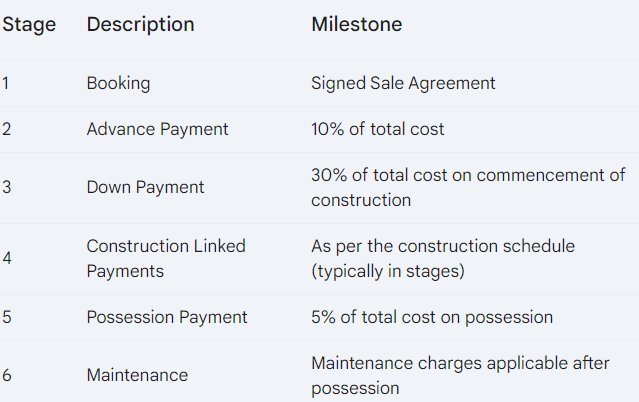Image resolution: width=639 pixels, height=402 pixels.
Task: Click the Stage column header
Action: click(29, 25)
